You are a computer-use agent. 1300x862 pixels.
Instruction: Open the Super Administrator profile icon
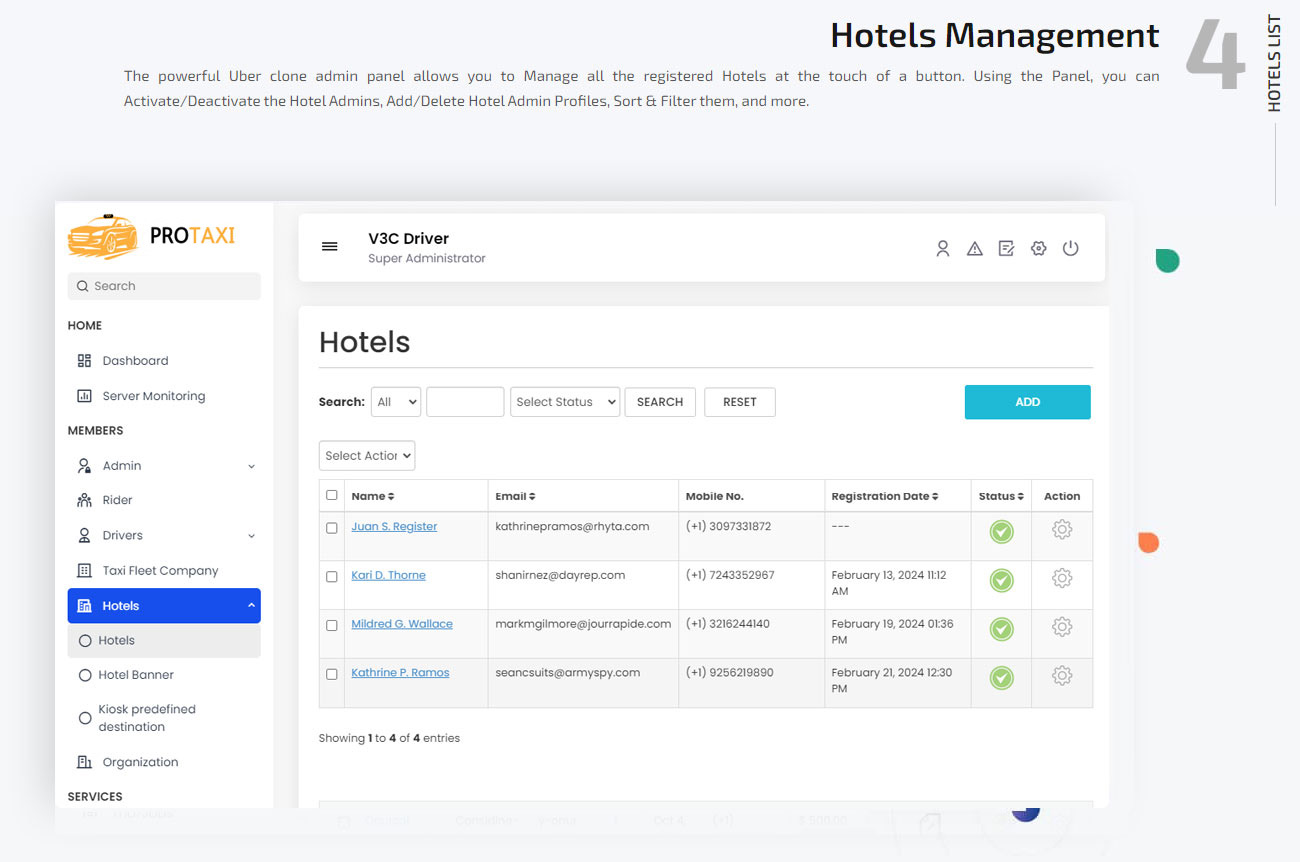942,248
